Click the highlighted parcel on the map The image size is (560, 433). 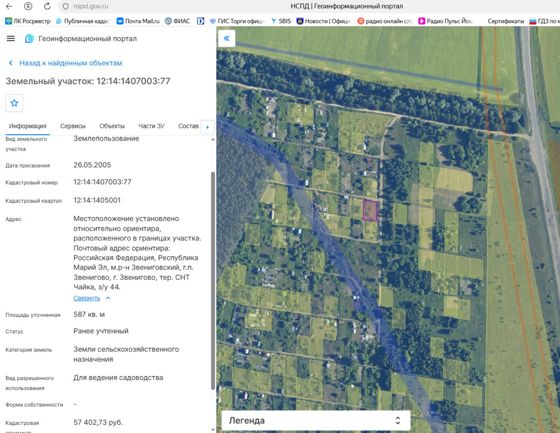[x=371, y=210]
